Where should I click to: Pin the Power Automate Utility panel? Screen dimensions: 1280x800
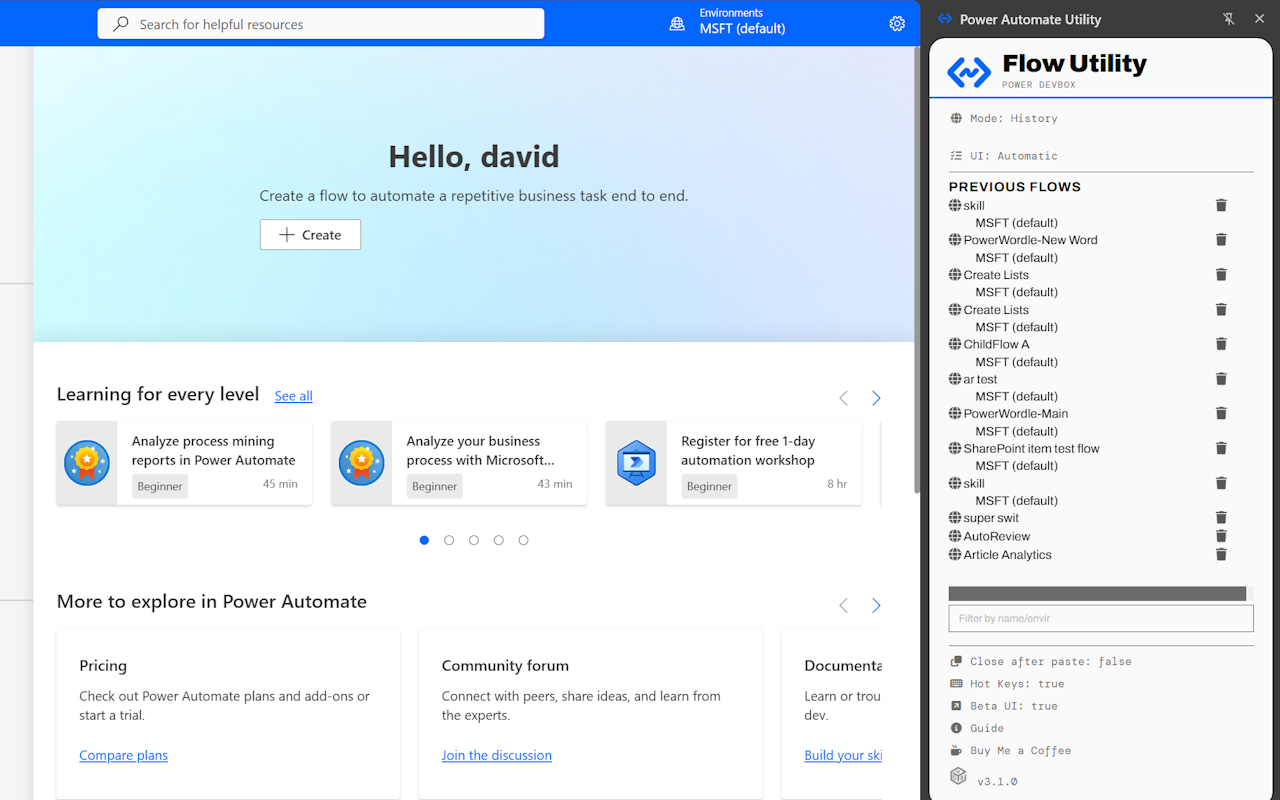(x=1229, y=19)
